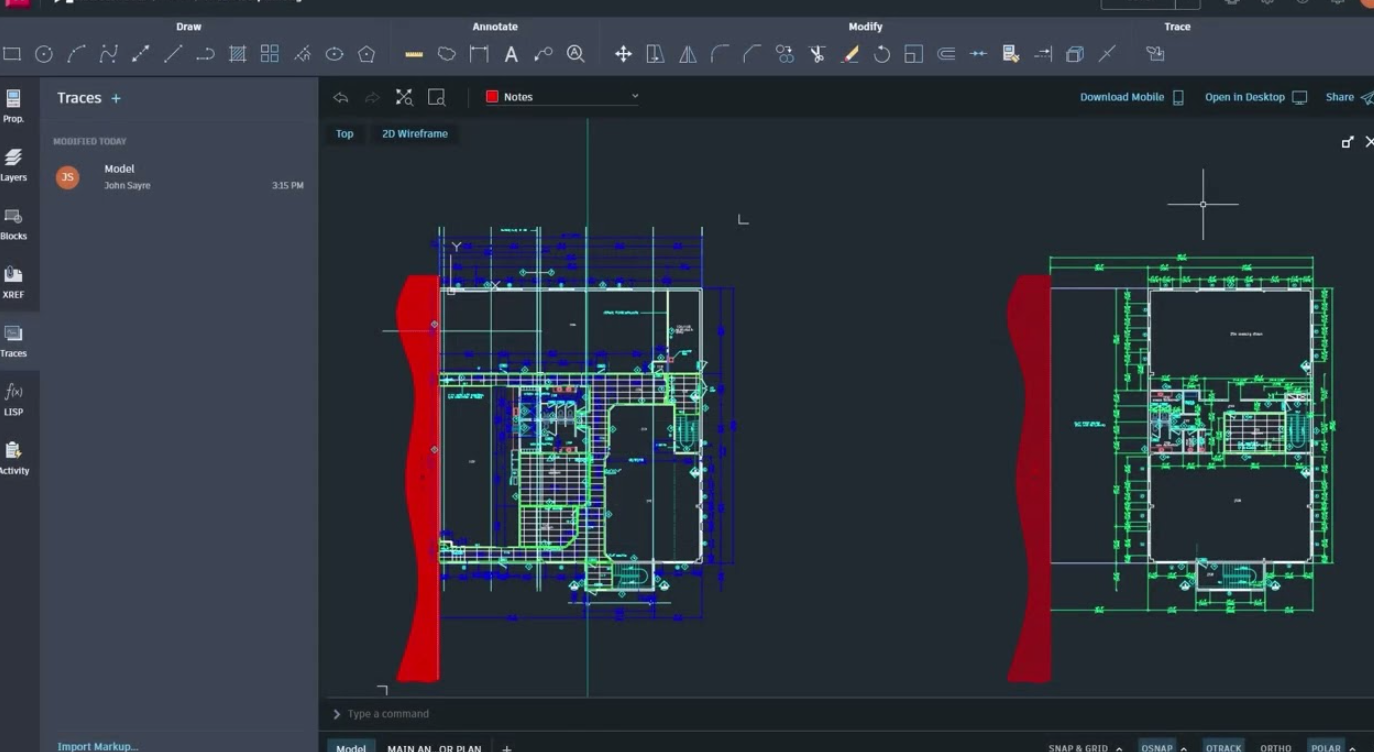Select the Measure ruler tool
This screenshot has height=752, width=1374.
(x=414, y=55)
